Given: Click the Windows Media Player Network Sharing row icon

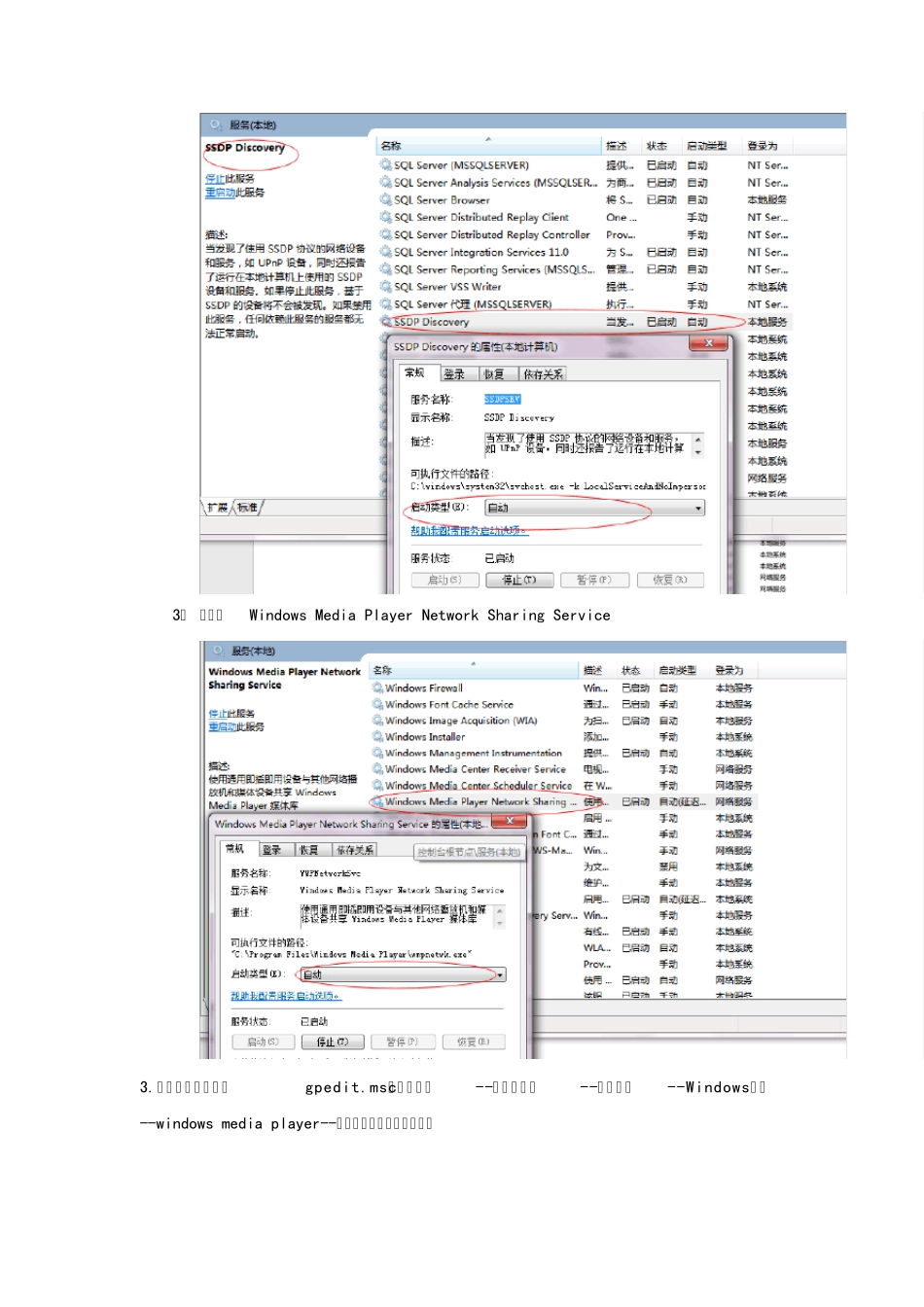Looking at the screenshot, I should (x=377, y=802).
